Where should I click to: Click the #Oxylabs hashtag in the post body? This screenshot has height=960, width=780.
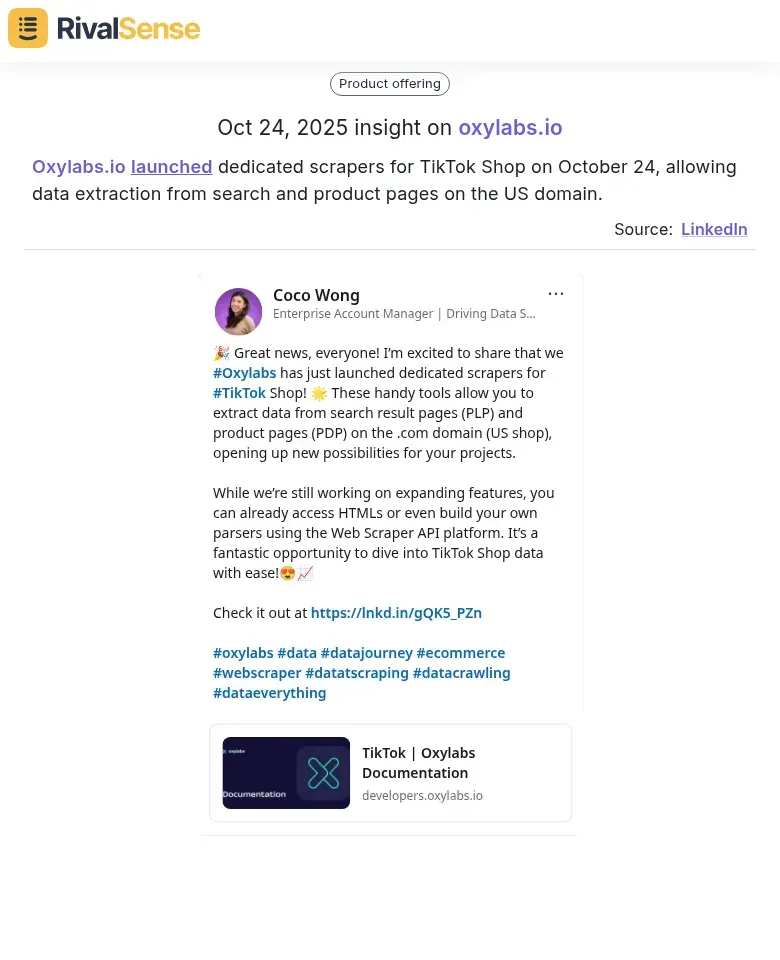(x=244, y=373)
